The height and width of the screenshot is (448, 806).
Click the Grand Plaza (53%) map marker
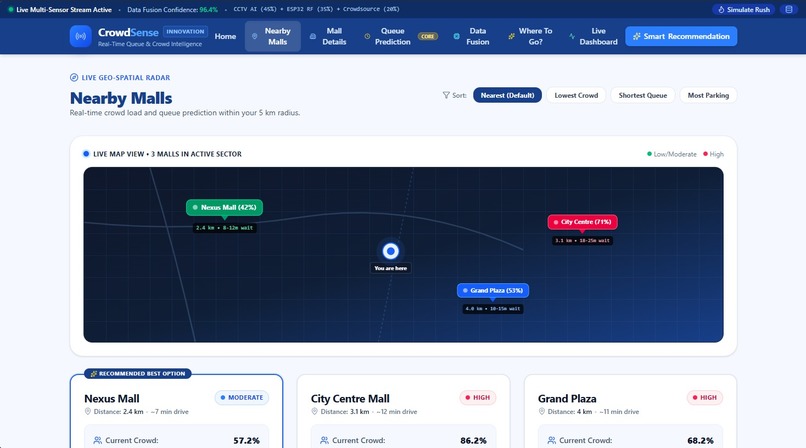[x=492, y=290]
